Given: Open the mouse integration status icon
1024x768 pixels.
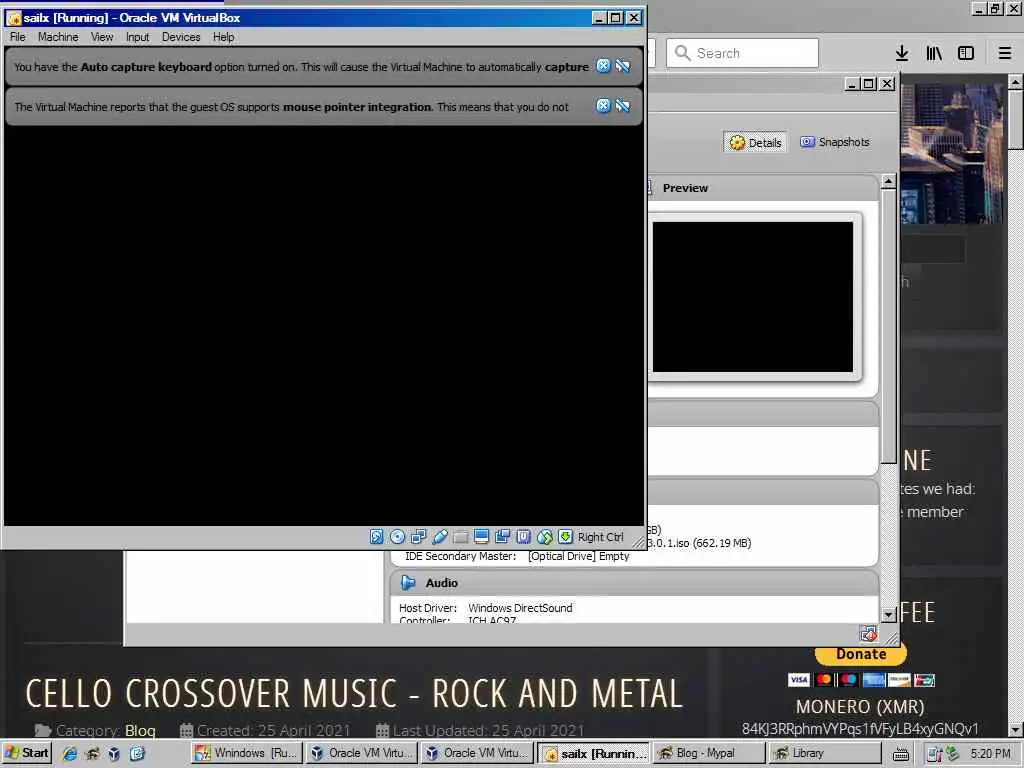Looking at the screenshot, I should tap(544, 537).
